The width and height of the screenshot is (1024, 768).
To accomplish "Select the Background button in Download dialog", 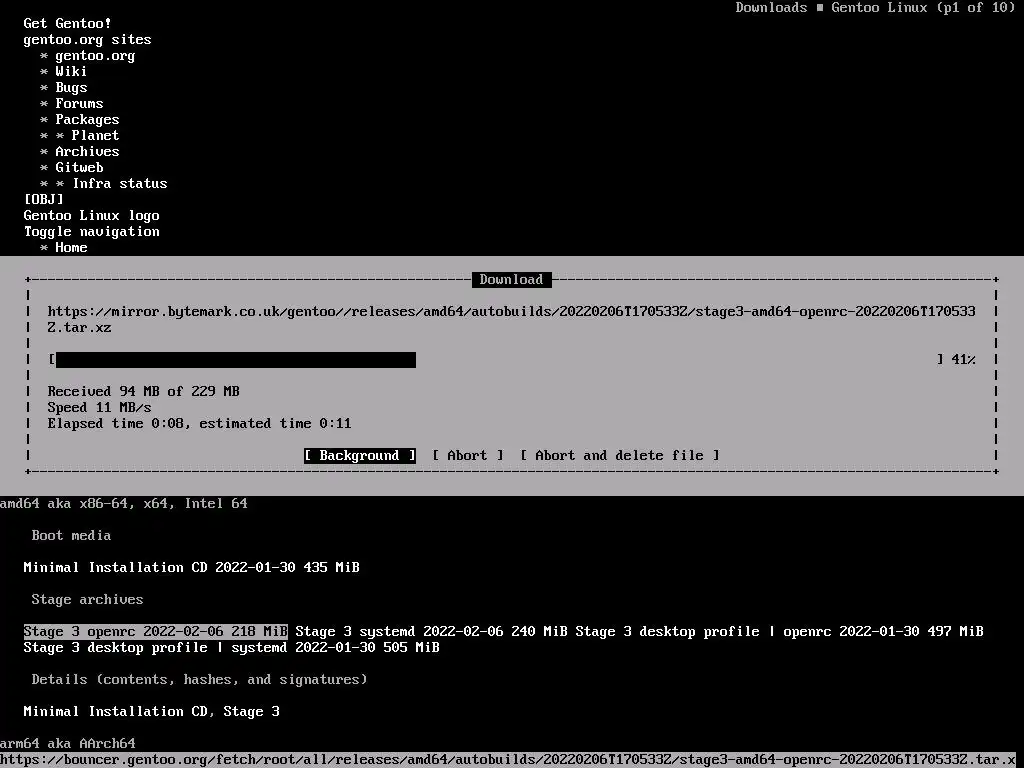I will coord(359,455).
